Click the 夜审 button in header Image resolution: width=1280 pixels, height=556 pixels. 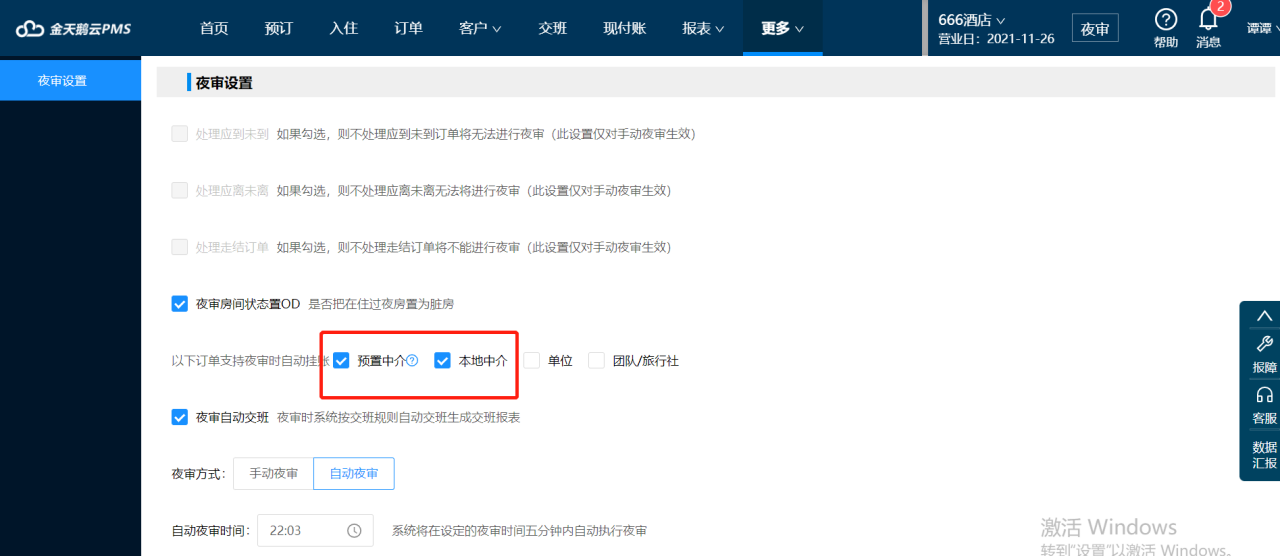1095,28
